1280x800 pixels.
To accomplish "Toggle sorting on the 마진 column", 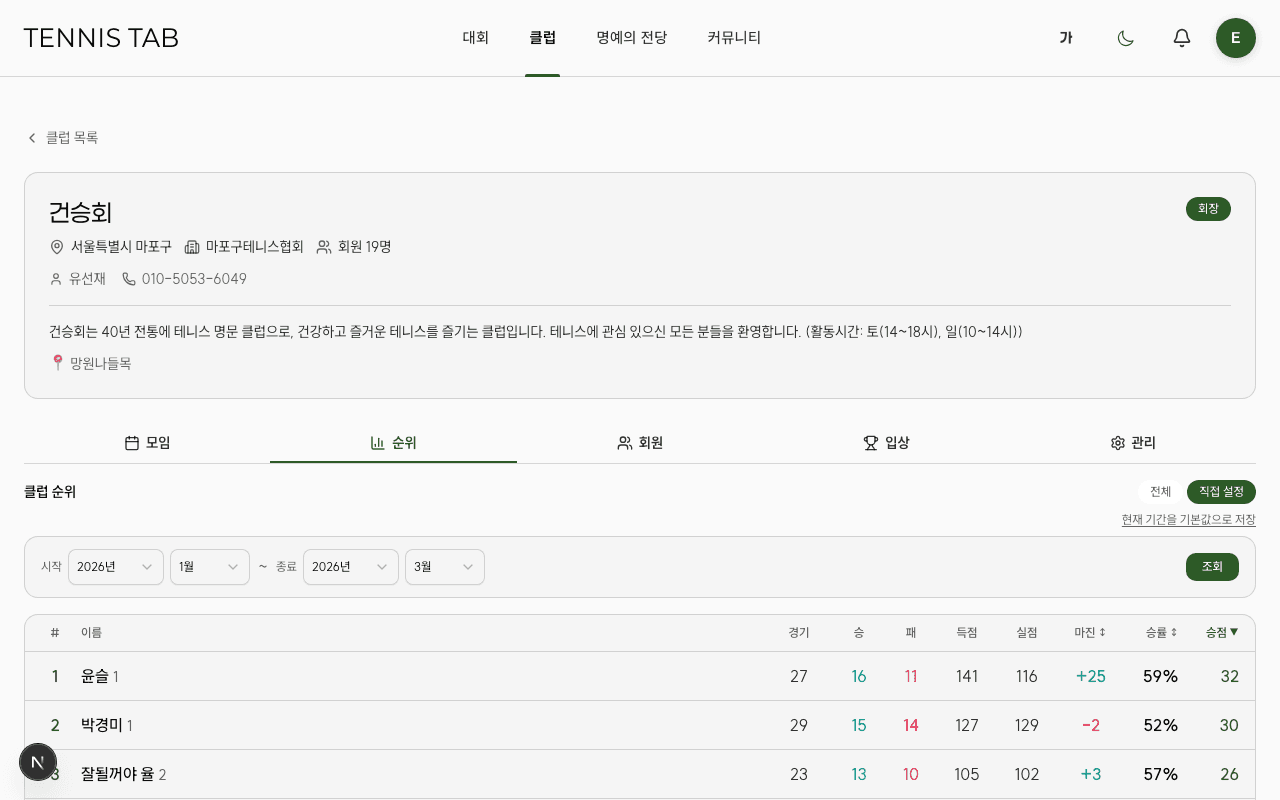I will pyautogui.click(x=1090, y=632).
